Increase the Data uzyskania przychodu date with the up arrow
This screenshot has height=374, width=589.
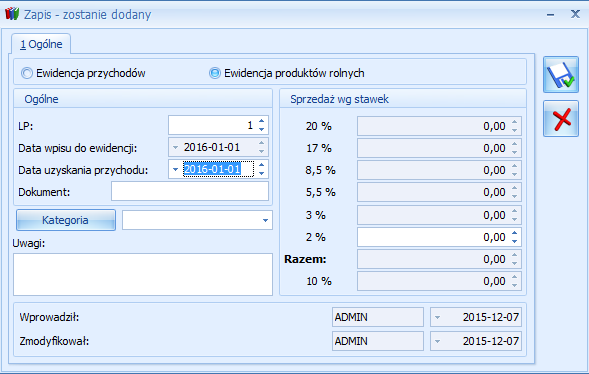tap(261, 165)
